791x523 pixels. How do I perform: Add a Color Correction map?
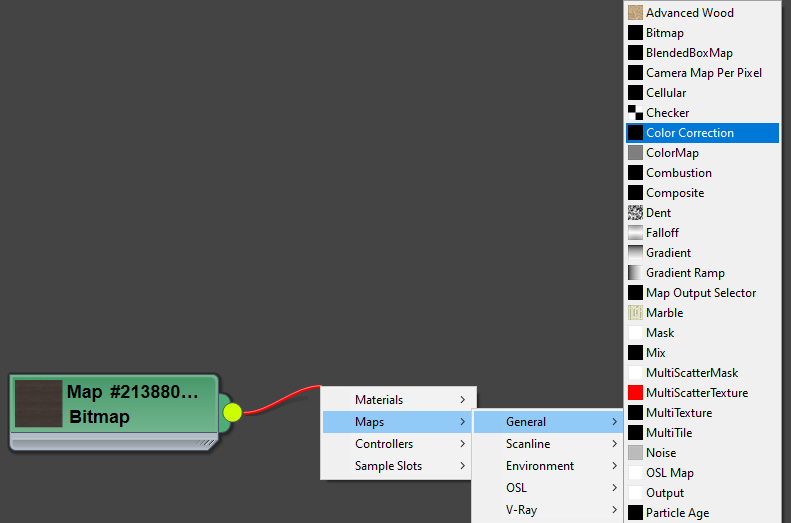702,133
